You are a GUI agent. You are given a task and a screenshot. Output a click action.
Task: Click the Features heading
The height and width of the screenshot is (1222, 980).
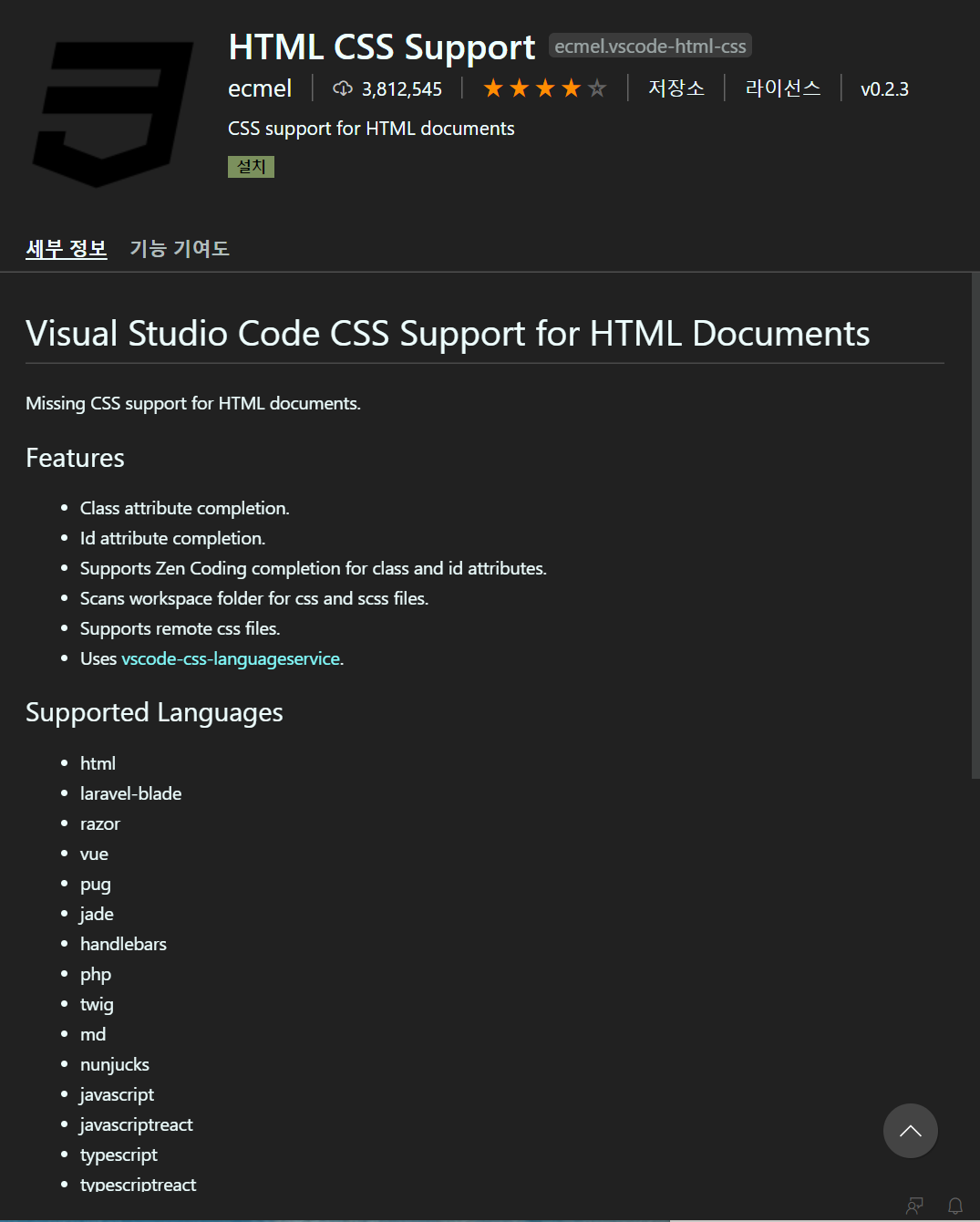(75, 458)
